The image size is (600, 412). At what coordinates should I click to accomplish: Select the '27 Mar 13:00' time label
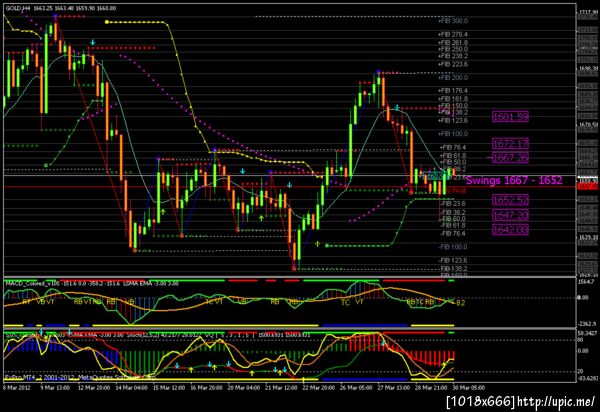(394, 388)
